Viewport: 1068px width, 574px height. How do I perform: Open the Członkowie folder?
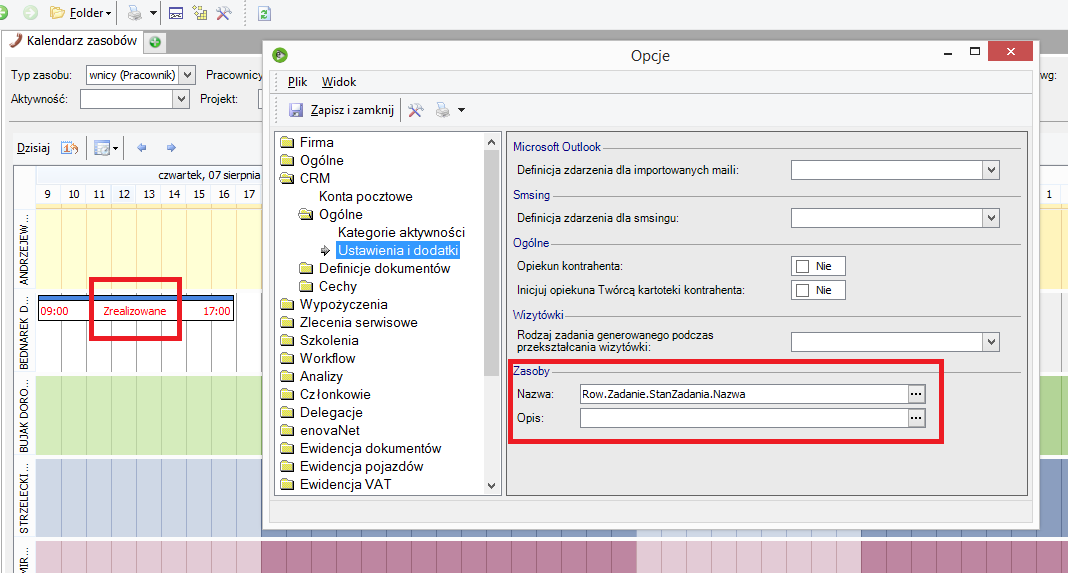pos(334,394)
